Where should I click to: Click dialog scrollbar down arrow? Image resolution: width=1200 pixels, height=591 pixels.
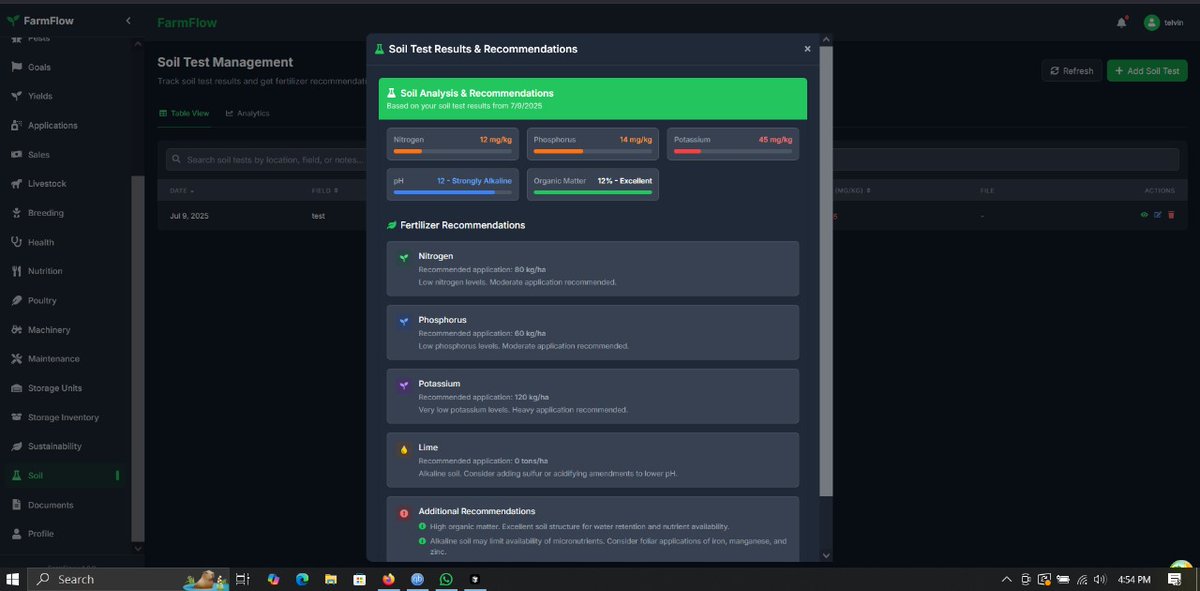(x=826, y=555)
